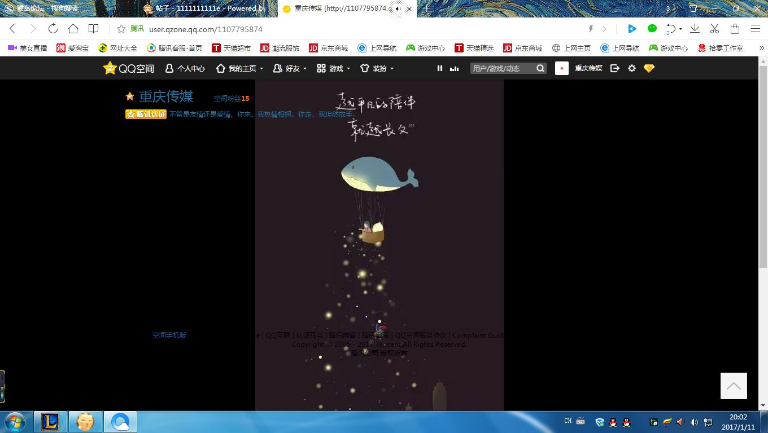
Task: Expand the undo-close dropdown arrow
Action: [680, 29]
